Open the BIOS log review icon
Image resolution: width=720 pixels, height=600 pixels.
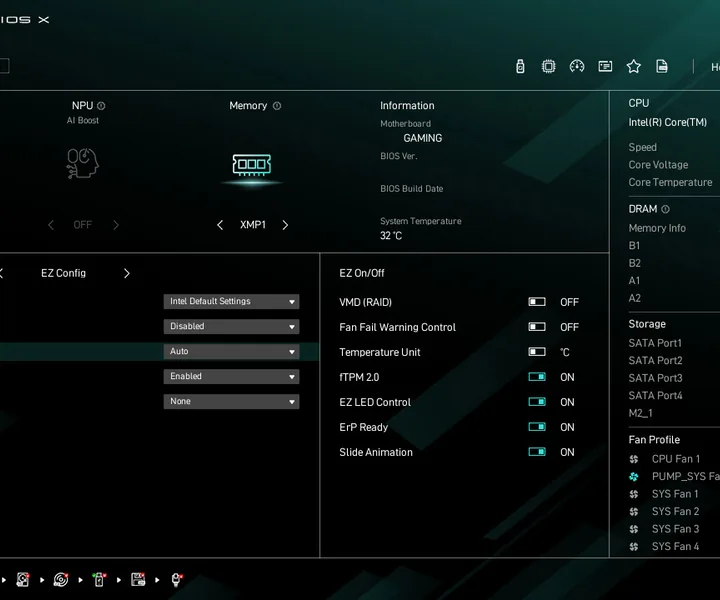[605, 67]
